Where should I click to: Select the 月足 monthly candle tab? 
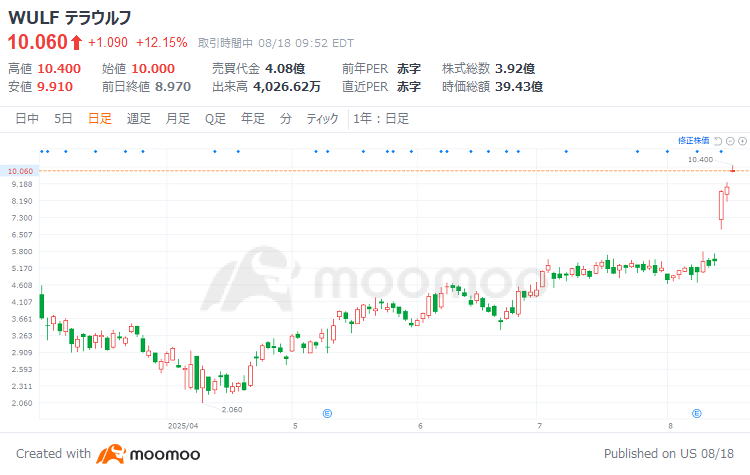pos(177,119)
